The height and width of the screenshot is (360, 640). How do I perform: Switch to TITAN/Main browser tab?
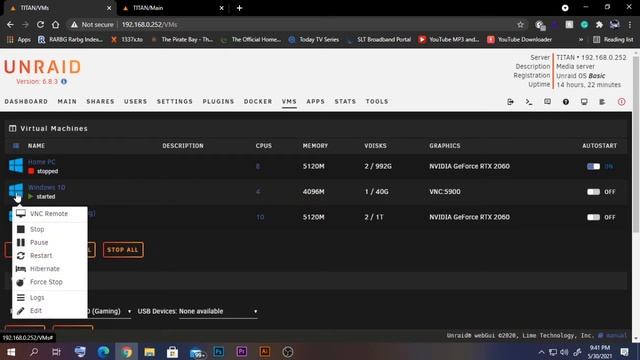172,8
